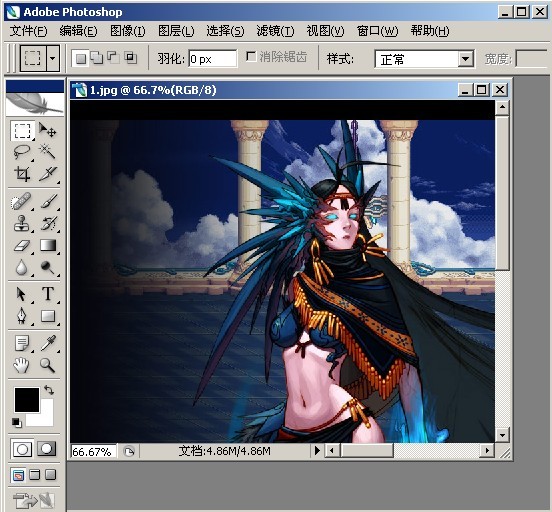Screen dimensions: 552x512
Task: Select the Healing Brush tool
Action: (x=22, y=201)
